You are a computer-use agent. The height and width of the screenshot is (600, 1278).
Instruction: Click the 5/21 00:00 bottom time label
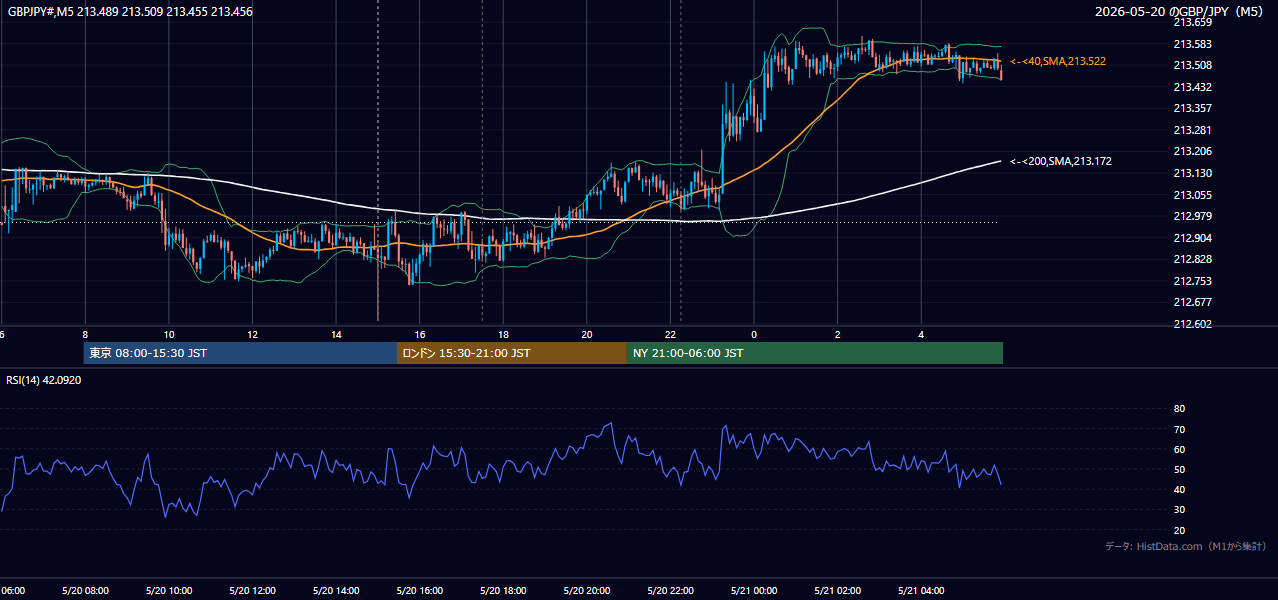tap(754, 591)
